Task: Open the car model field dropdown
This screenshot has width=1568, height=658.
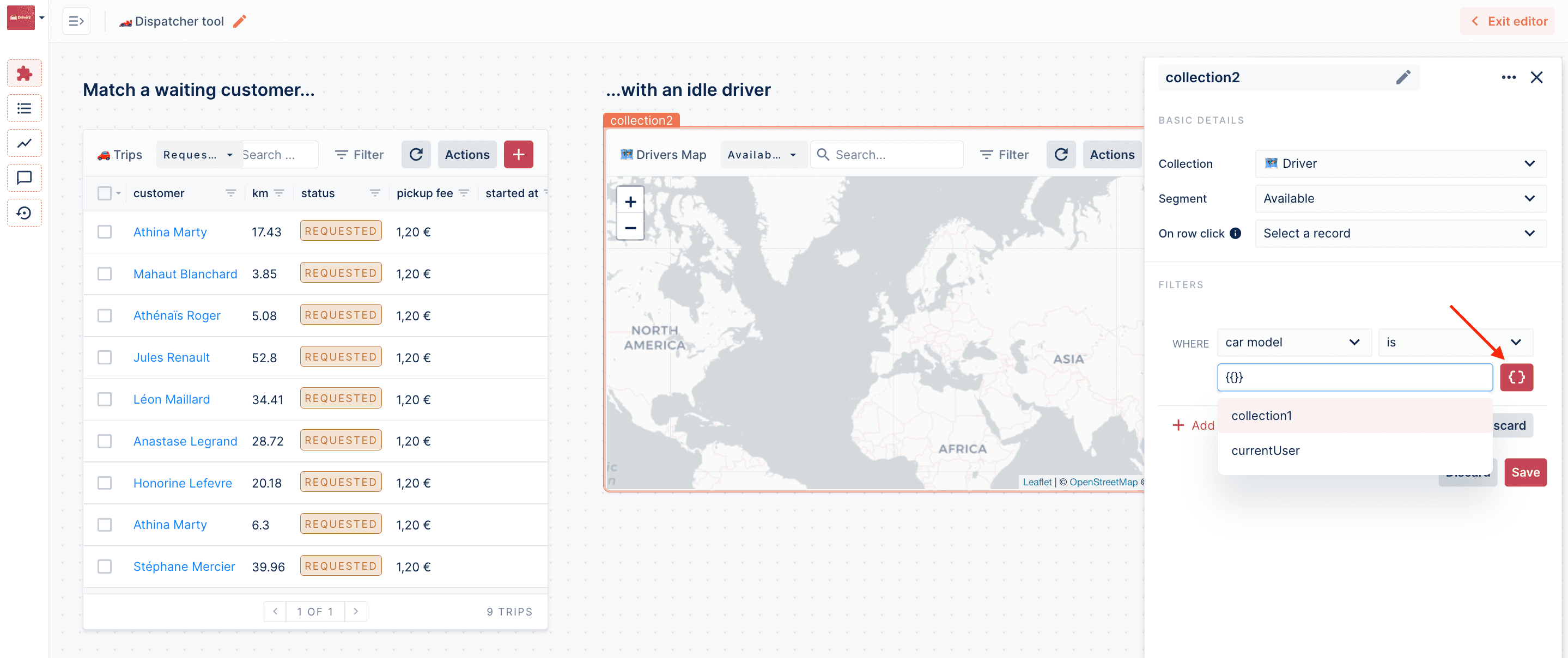Action: tap(1293, 342)
